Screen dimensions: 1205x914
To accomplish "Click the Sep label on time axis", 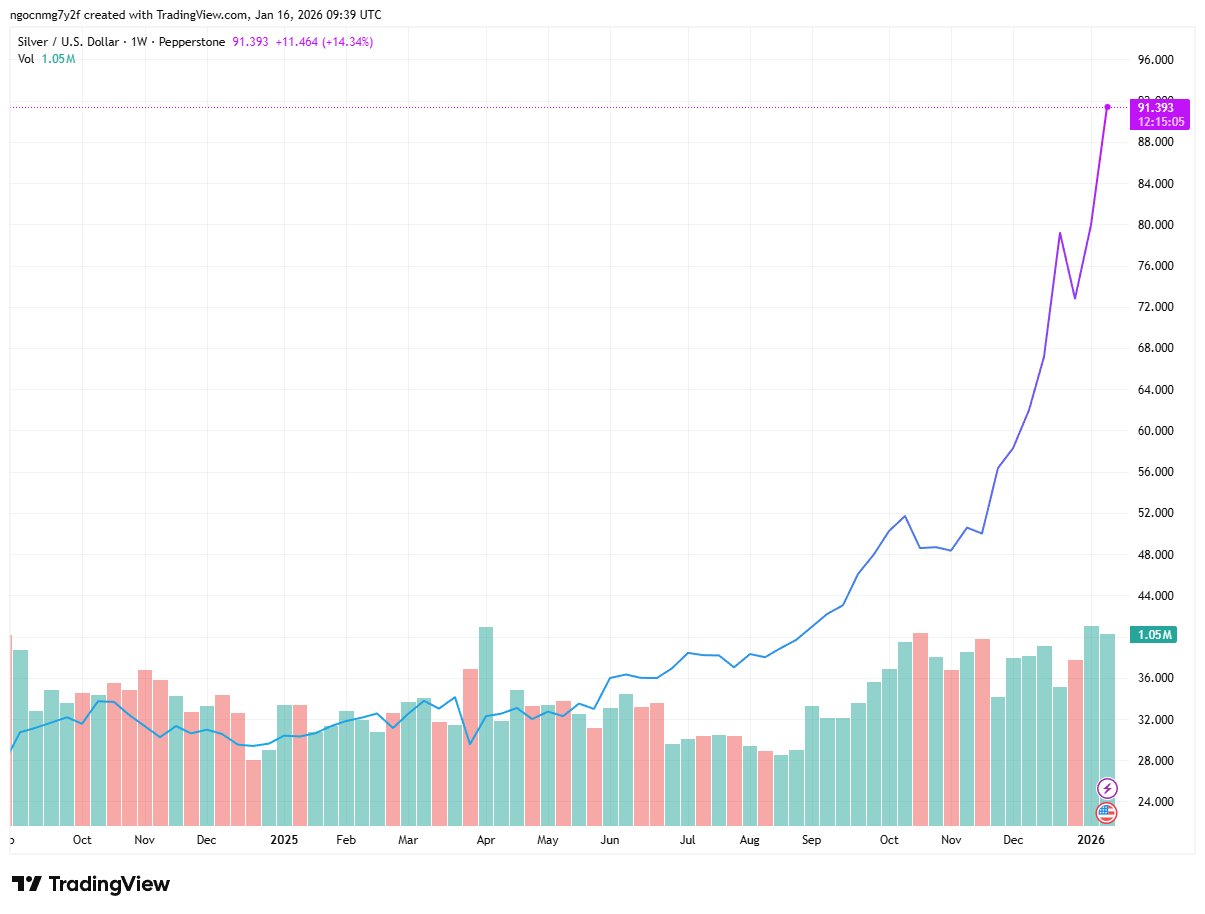I will pos(811,840).
